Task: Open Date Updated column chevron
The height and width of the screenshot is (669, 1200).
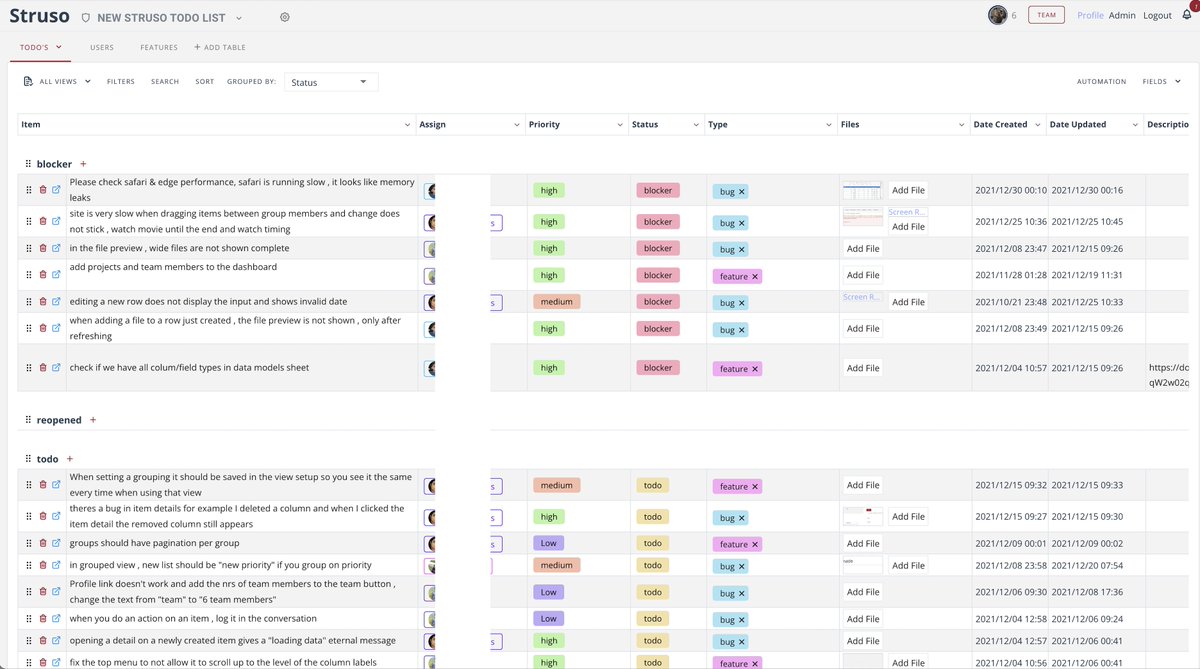Action: (1135, 125)
